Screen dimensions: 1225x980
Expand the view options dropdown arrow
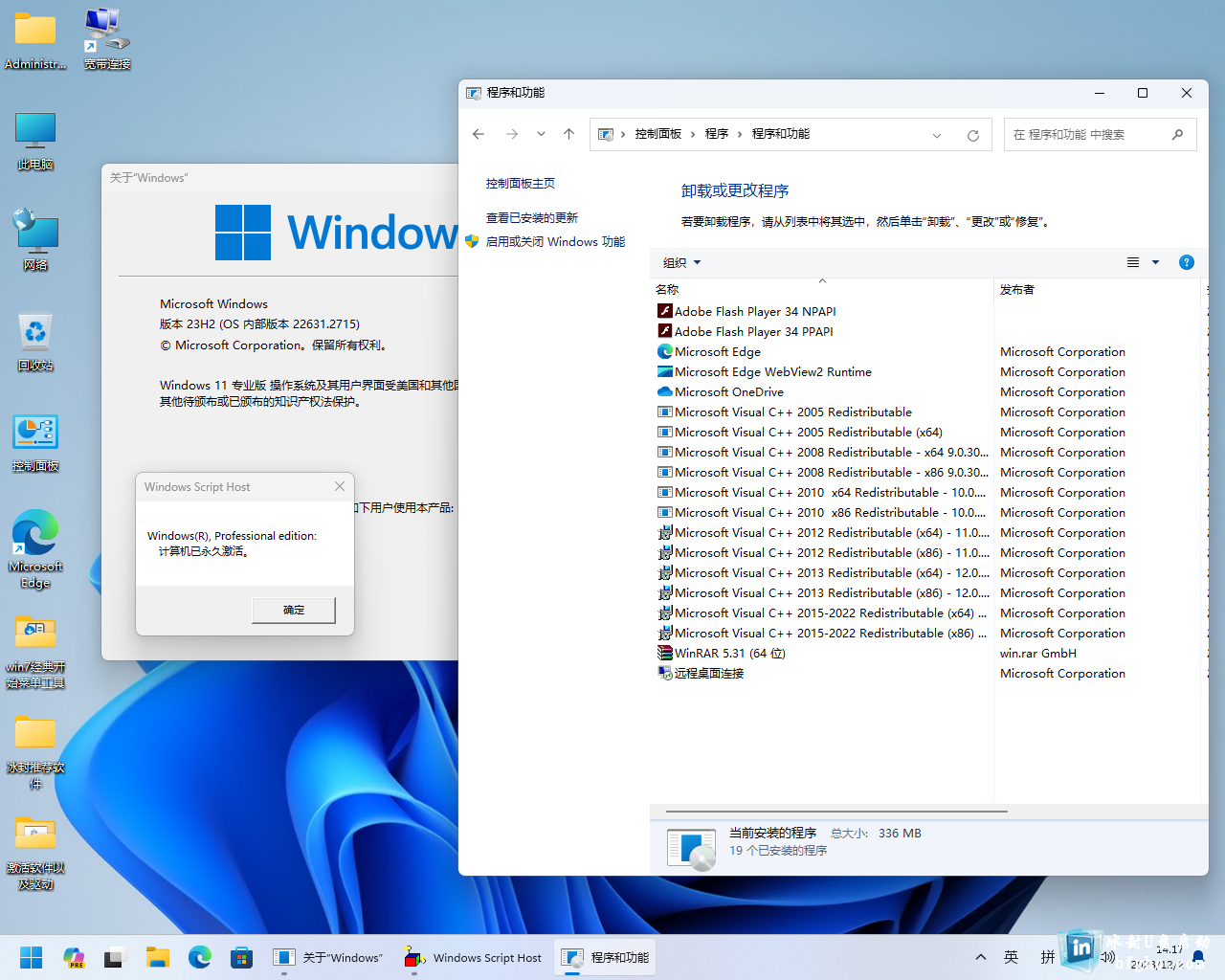(1155, 262)
